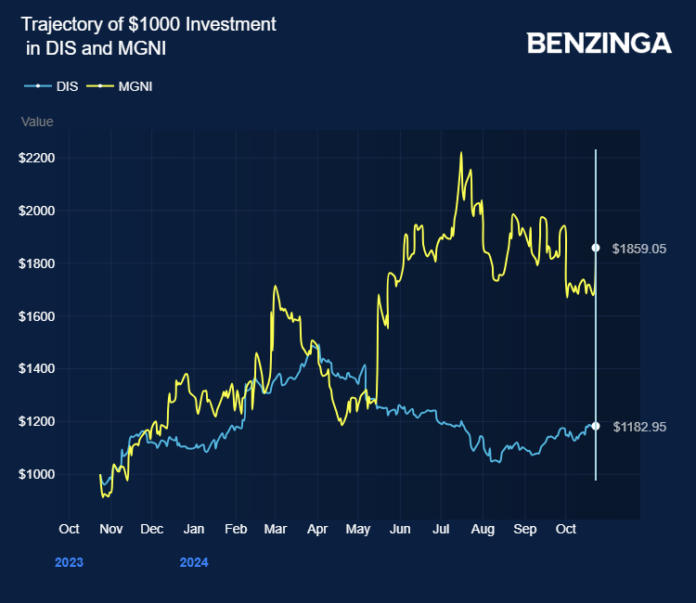Select the $1182.95 value label
Viewport: 696px width, 603px height.
pos(637,426)
